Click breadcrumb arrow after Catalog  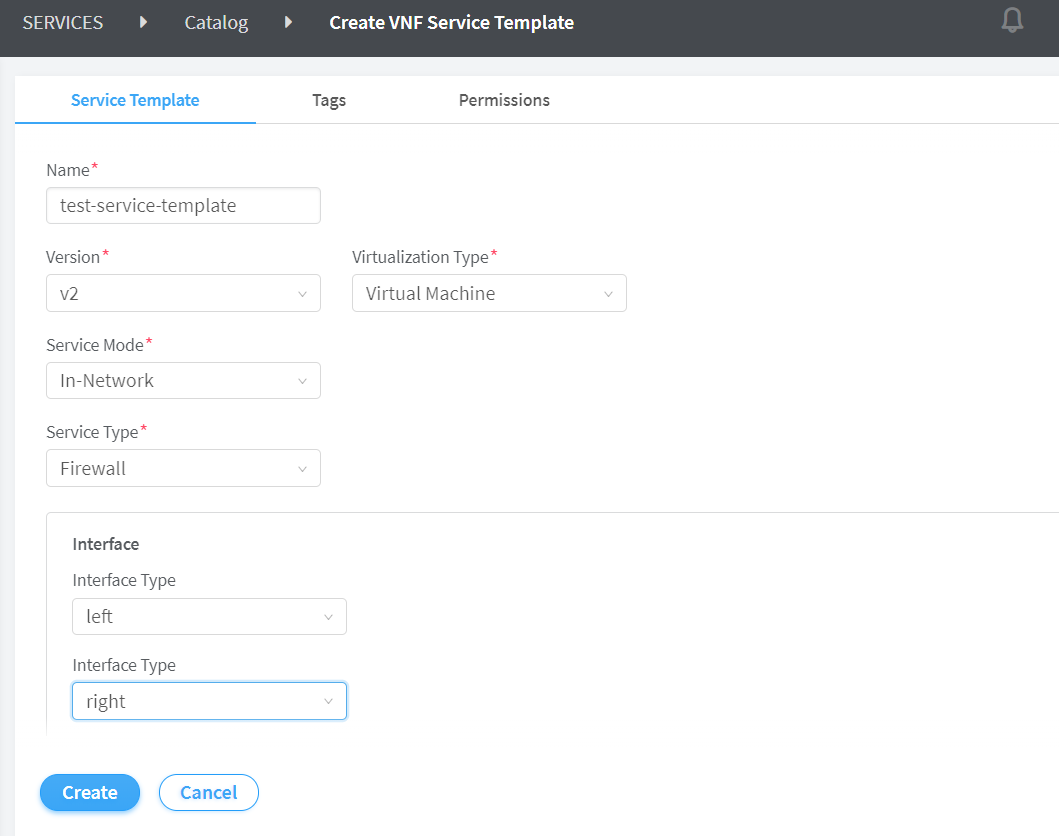(289, 22)
